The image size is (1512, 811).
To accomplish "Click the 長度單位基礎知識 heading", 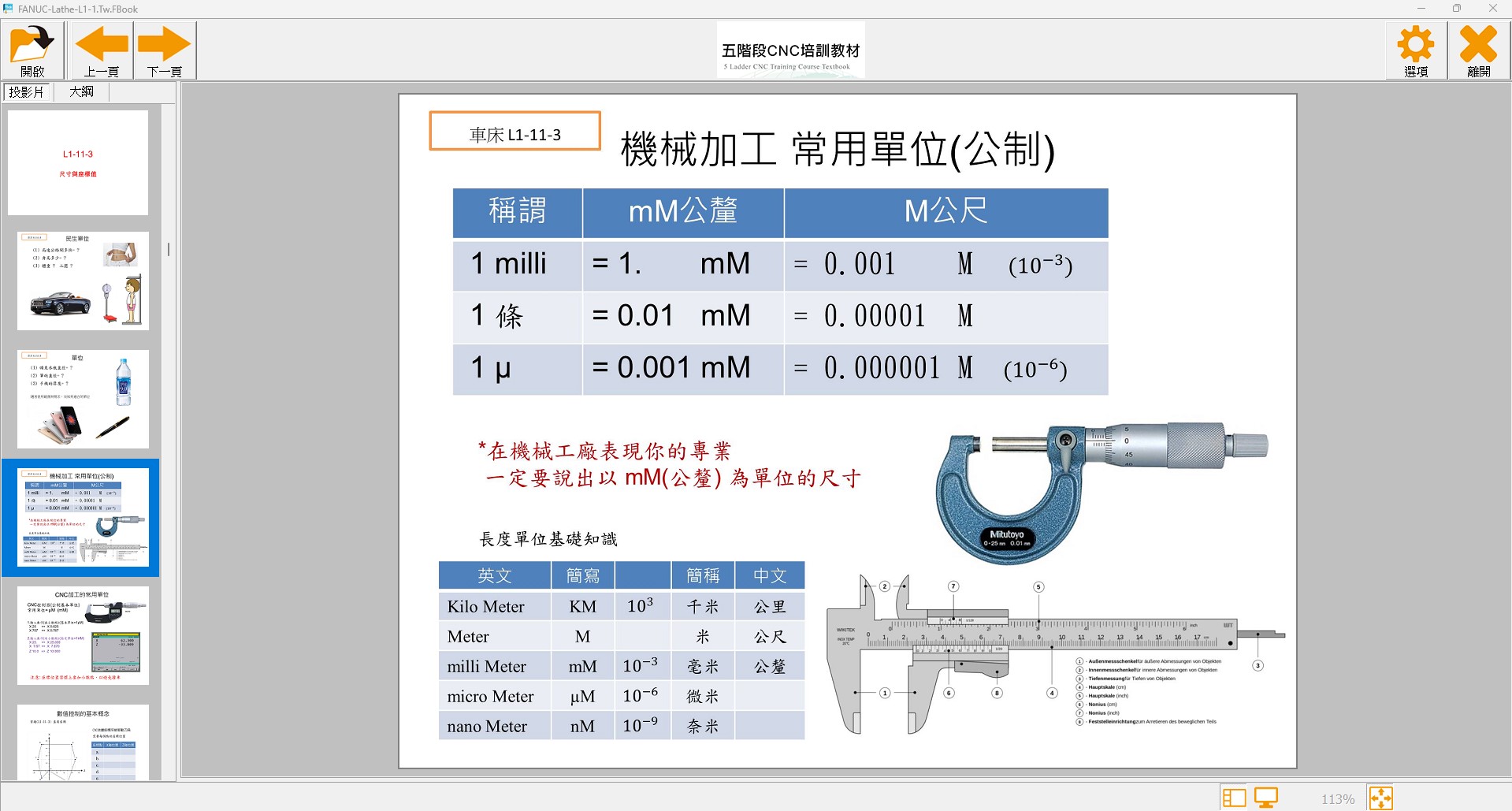I will 548,539.
